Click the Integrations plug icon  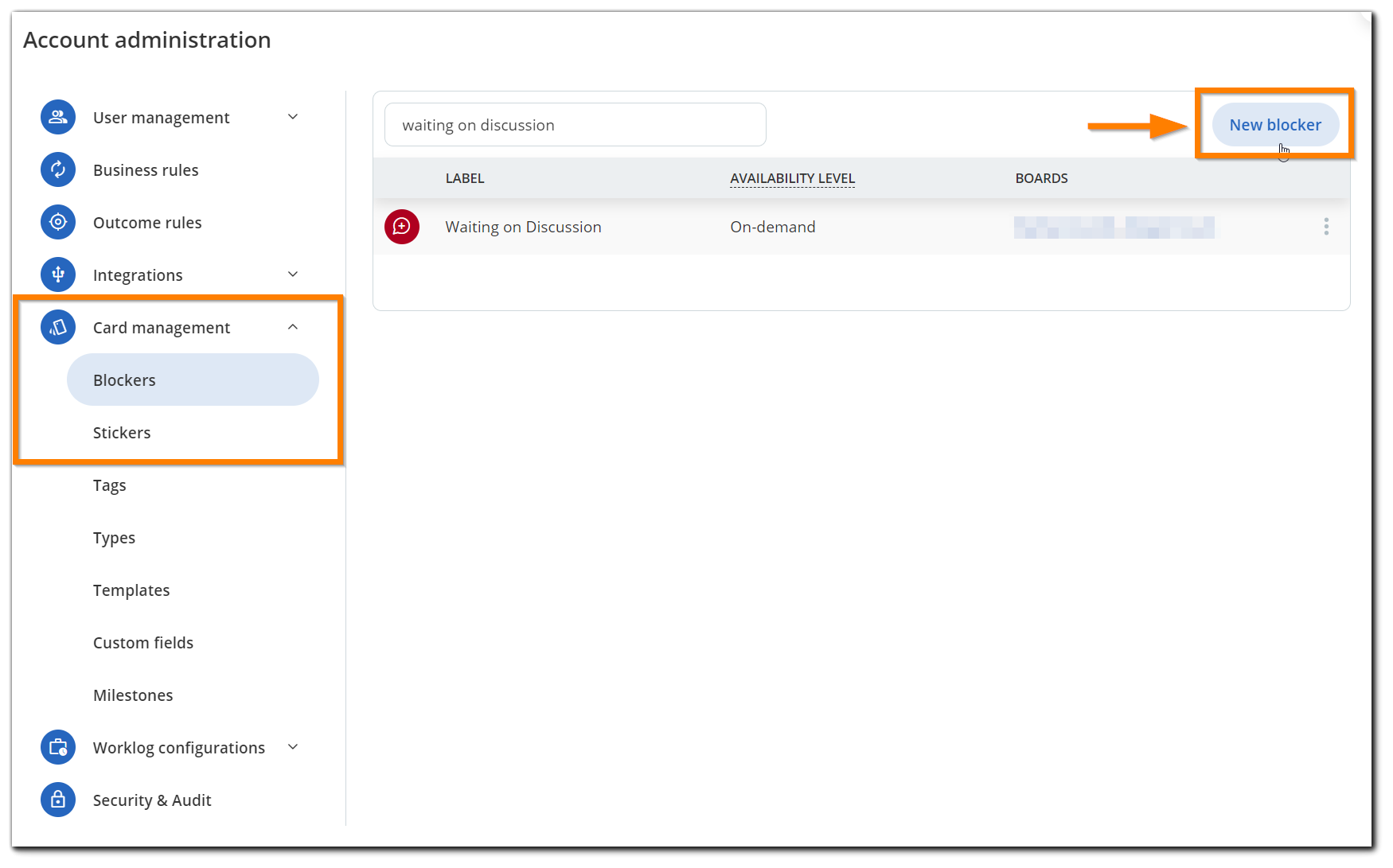58,274
